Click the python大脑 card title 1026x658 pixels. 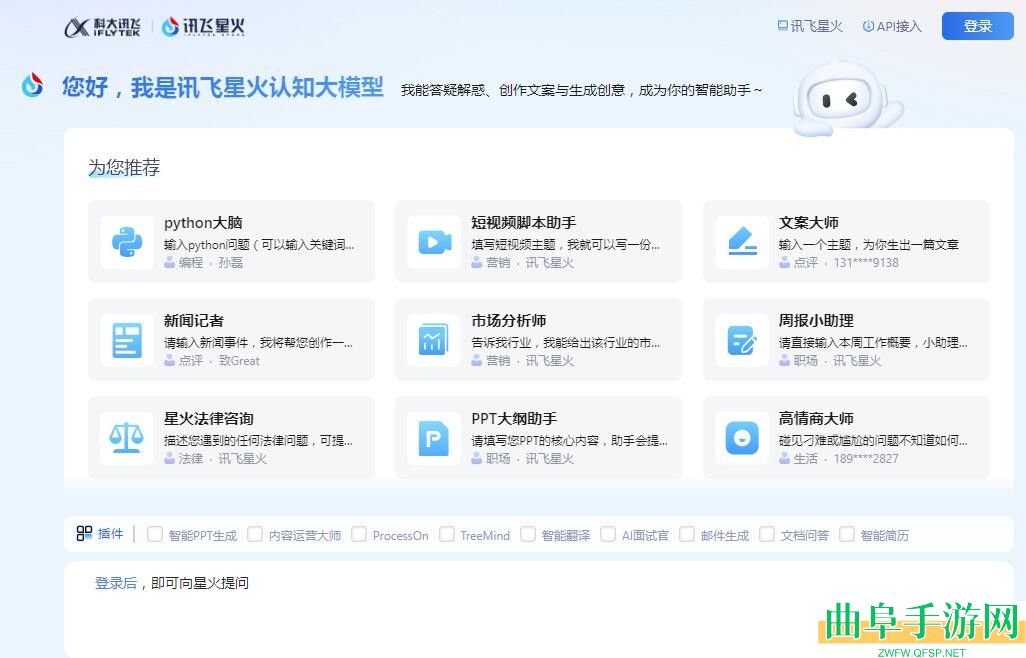tap(203, 223)
